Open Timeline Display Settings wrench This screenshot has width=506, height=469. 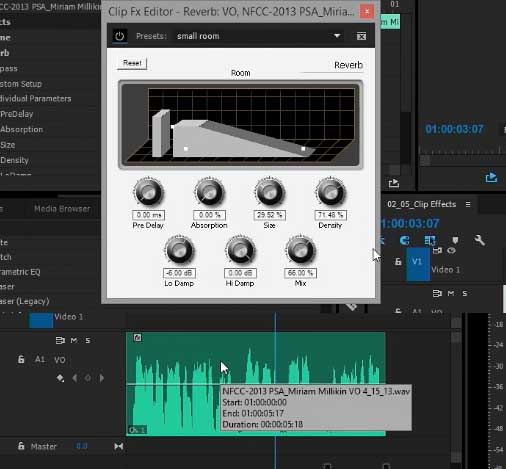(480, 240)
